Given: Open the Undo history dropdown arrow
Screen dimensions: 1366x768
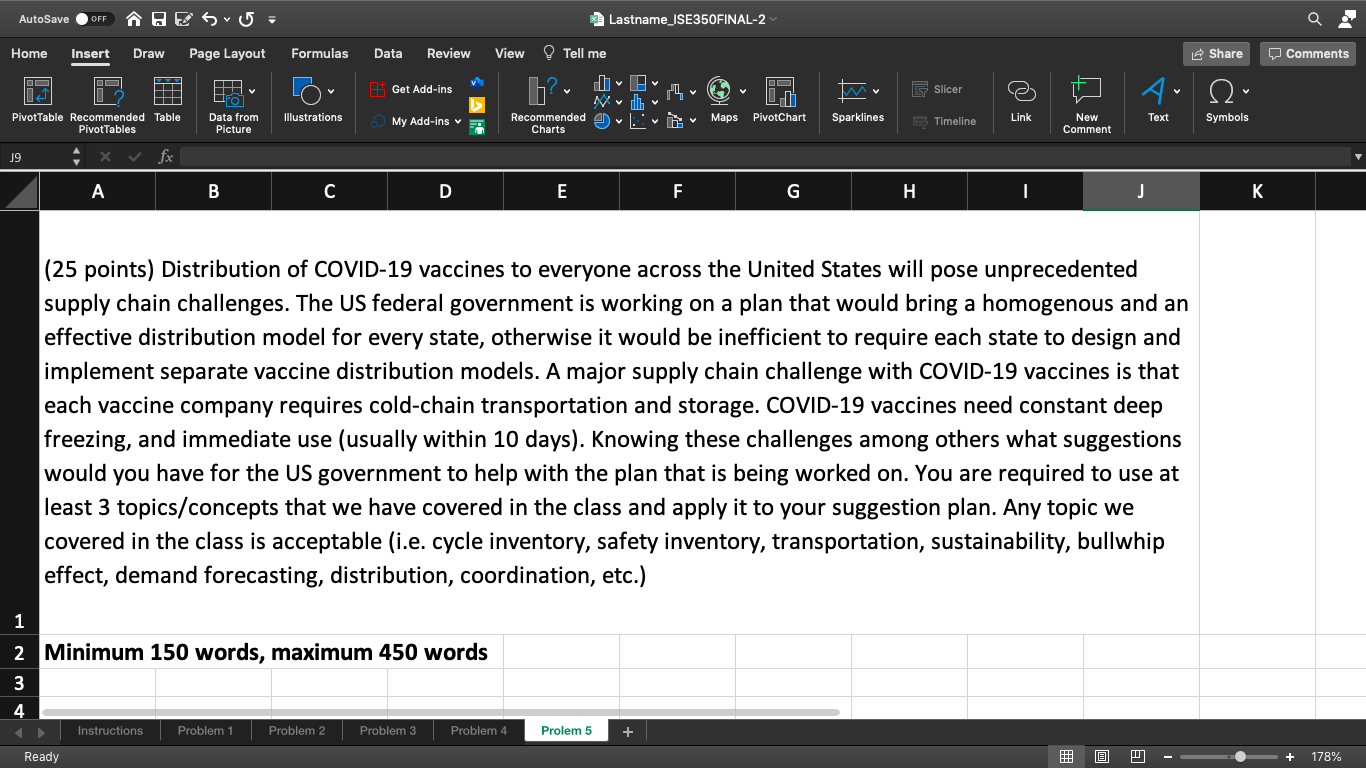Looking at the screenshot, I should point(227,19).
